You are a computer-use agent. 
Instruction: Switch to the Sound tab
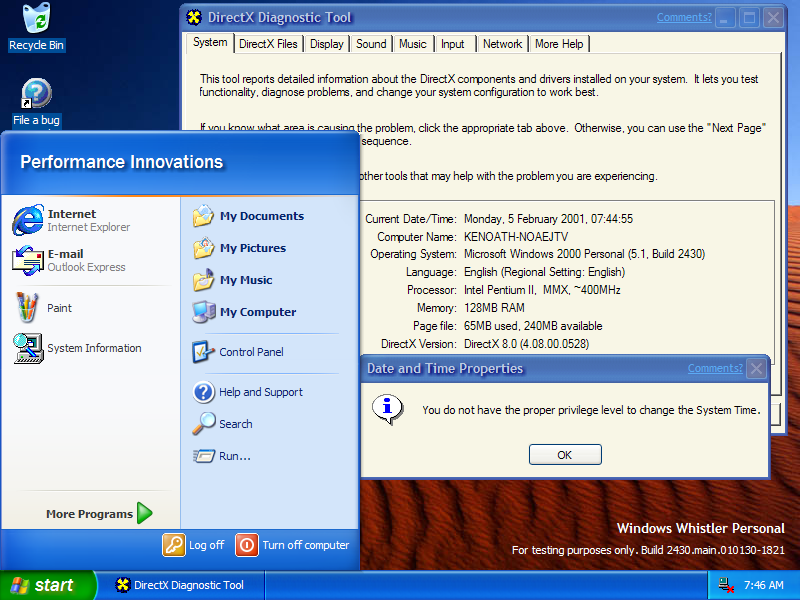pyautogui.click(x=371, y=44)
